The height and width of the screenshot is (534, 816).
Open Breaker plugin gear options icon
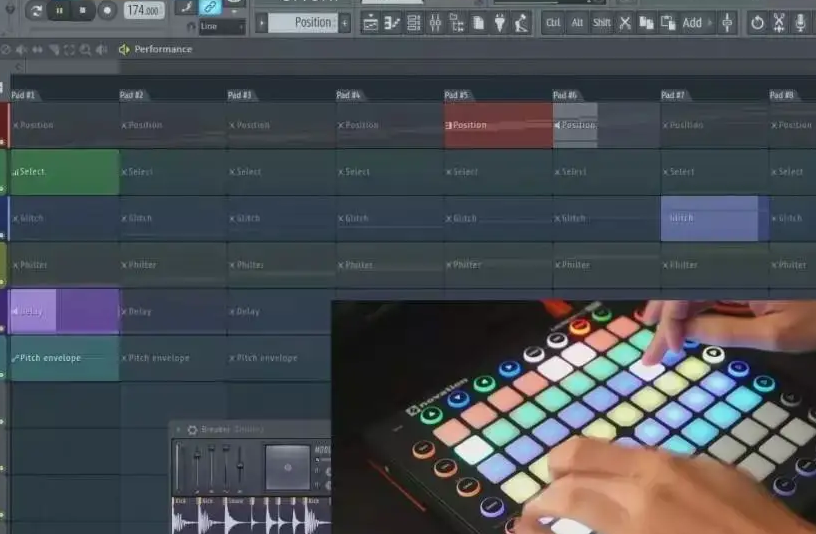192,430
